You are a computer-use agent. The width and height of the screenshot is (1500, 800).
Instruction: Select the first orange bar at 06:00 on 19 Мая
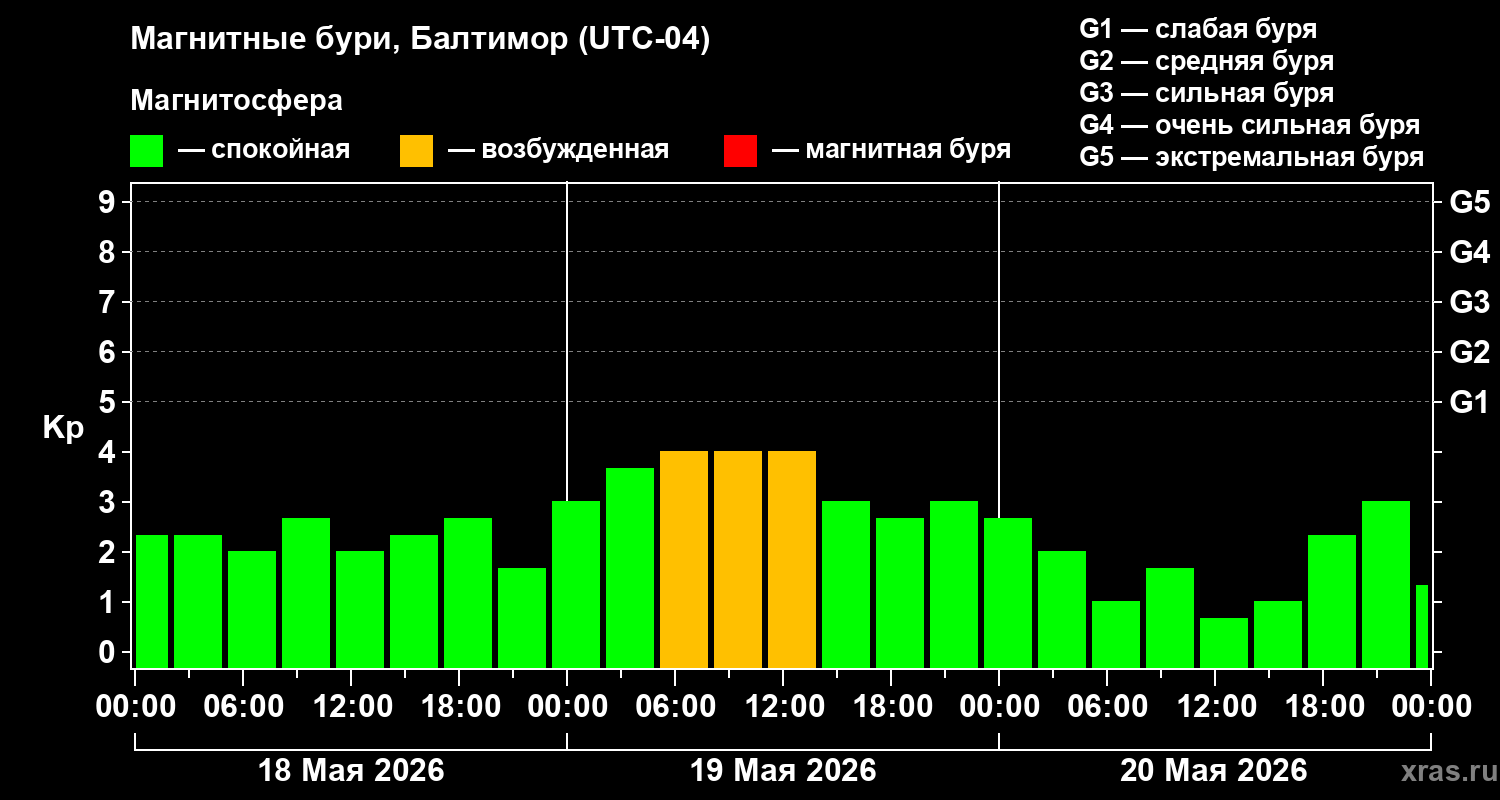[x=684, y=559]
